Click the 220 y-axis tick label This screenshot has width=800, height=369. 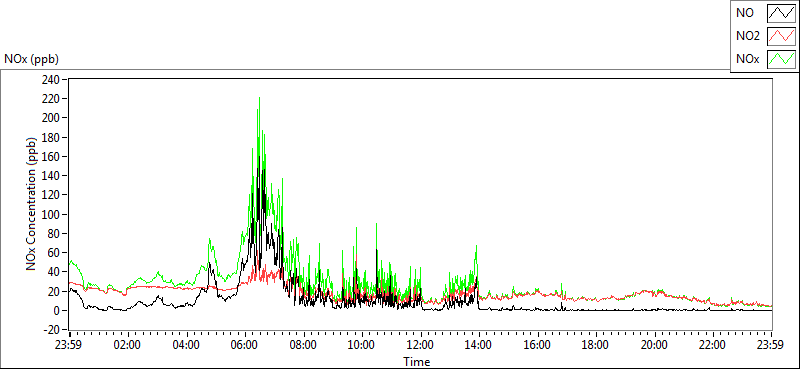pyautogui.click(x=52, y=99)
